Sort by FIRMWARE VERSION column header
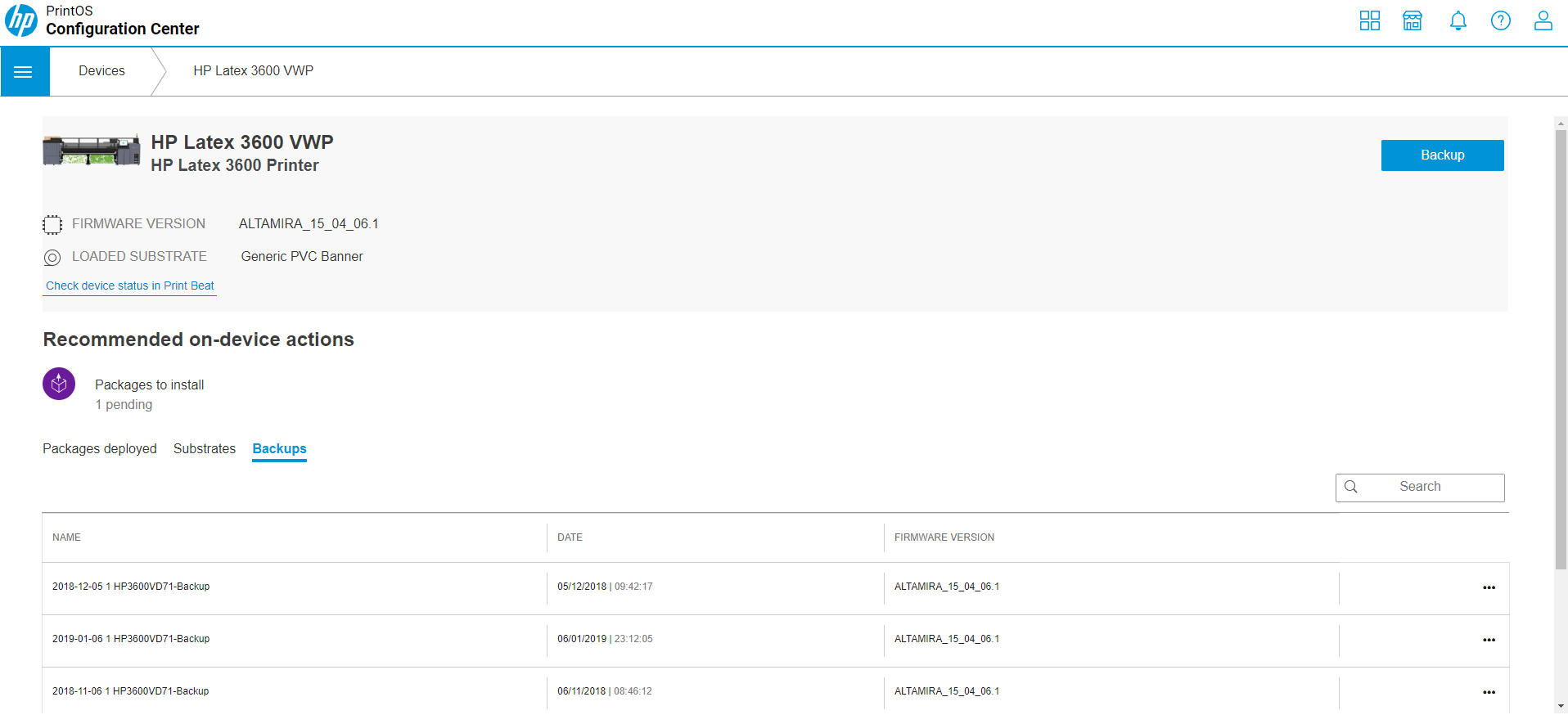Screen dimensions: 1568x715 click(x=944, y=537)
